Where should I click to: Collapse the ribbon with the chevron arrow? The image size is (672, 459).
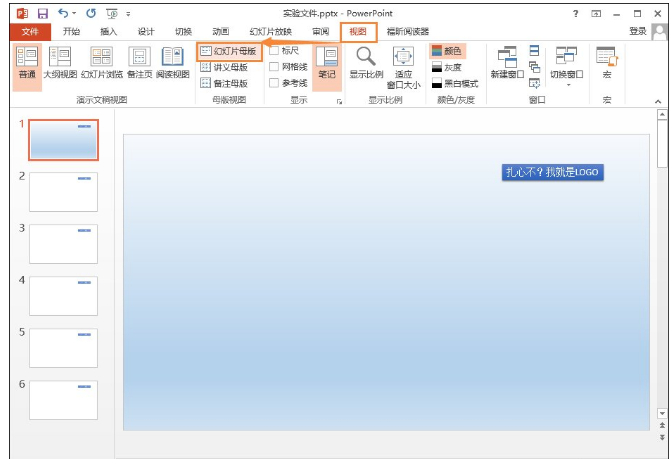pyautogui.click(x=657, y=101)
